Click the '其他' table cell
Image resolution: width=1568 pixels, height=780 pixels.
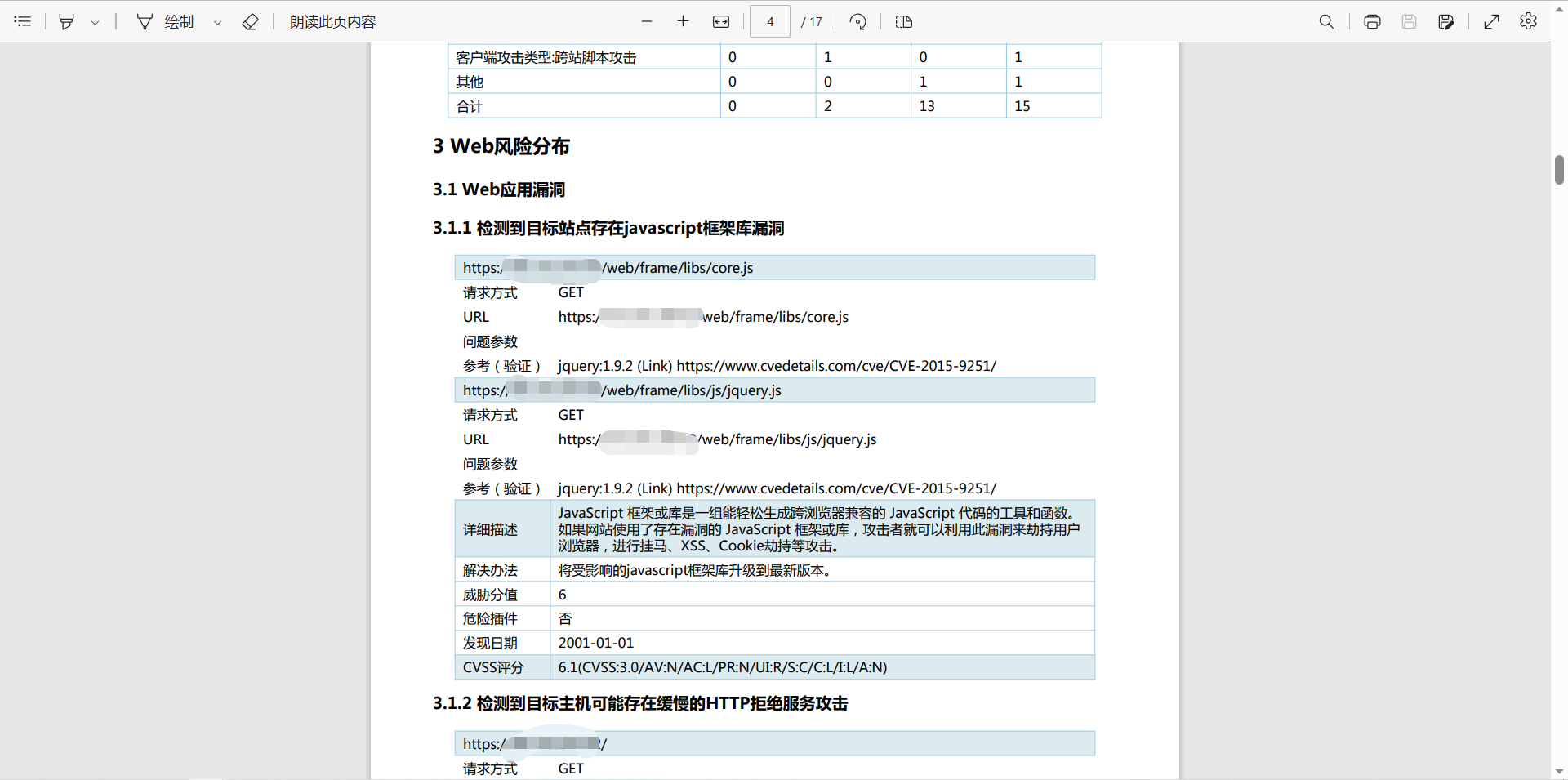tap(584, 82)
